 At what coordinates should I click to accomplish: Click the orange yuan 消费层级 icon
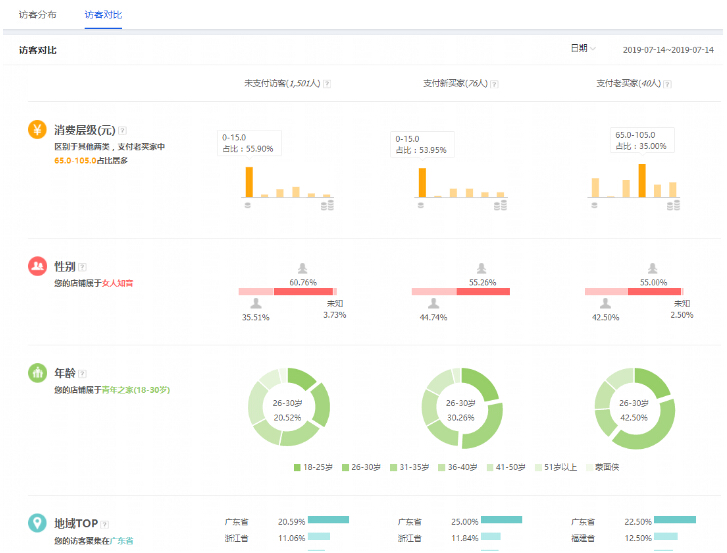pos(37,129)
